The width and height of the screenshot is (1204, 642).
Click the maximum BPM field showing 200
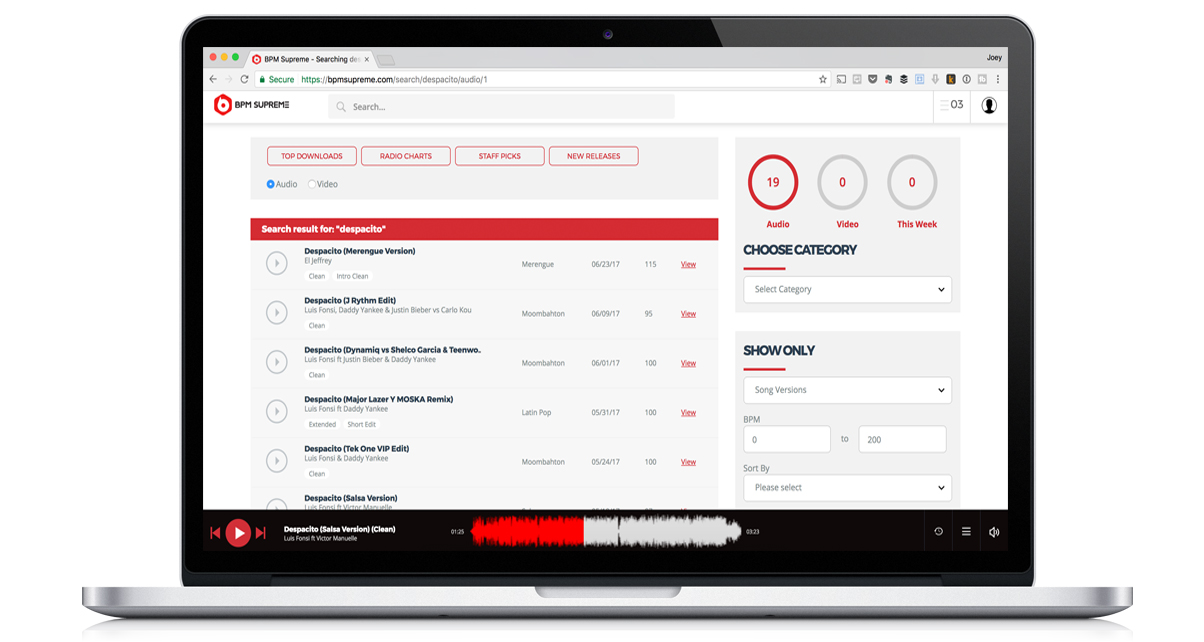coord(902,439)
